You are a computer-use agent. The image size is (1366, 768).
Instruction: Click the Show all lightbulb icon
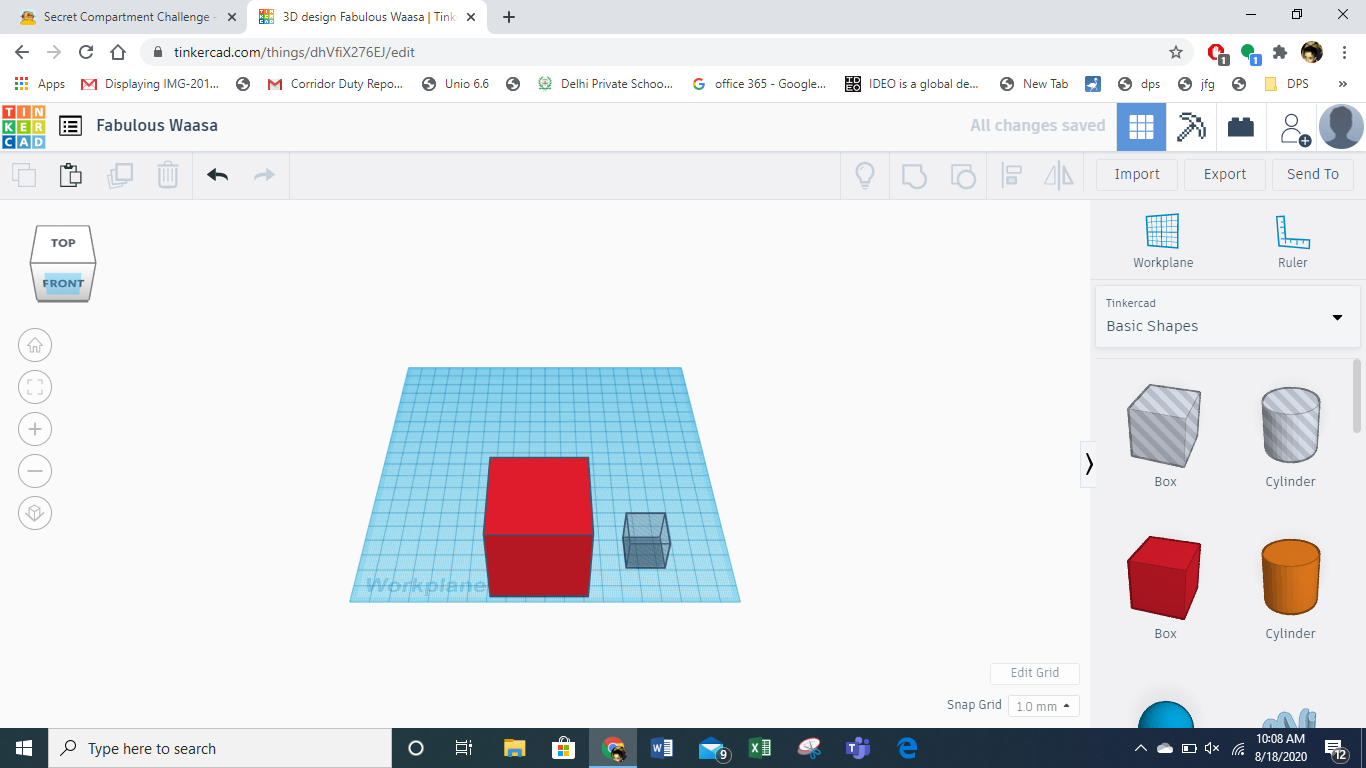point(865,175)
